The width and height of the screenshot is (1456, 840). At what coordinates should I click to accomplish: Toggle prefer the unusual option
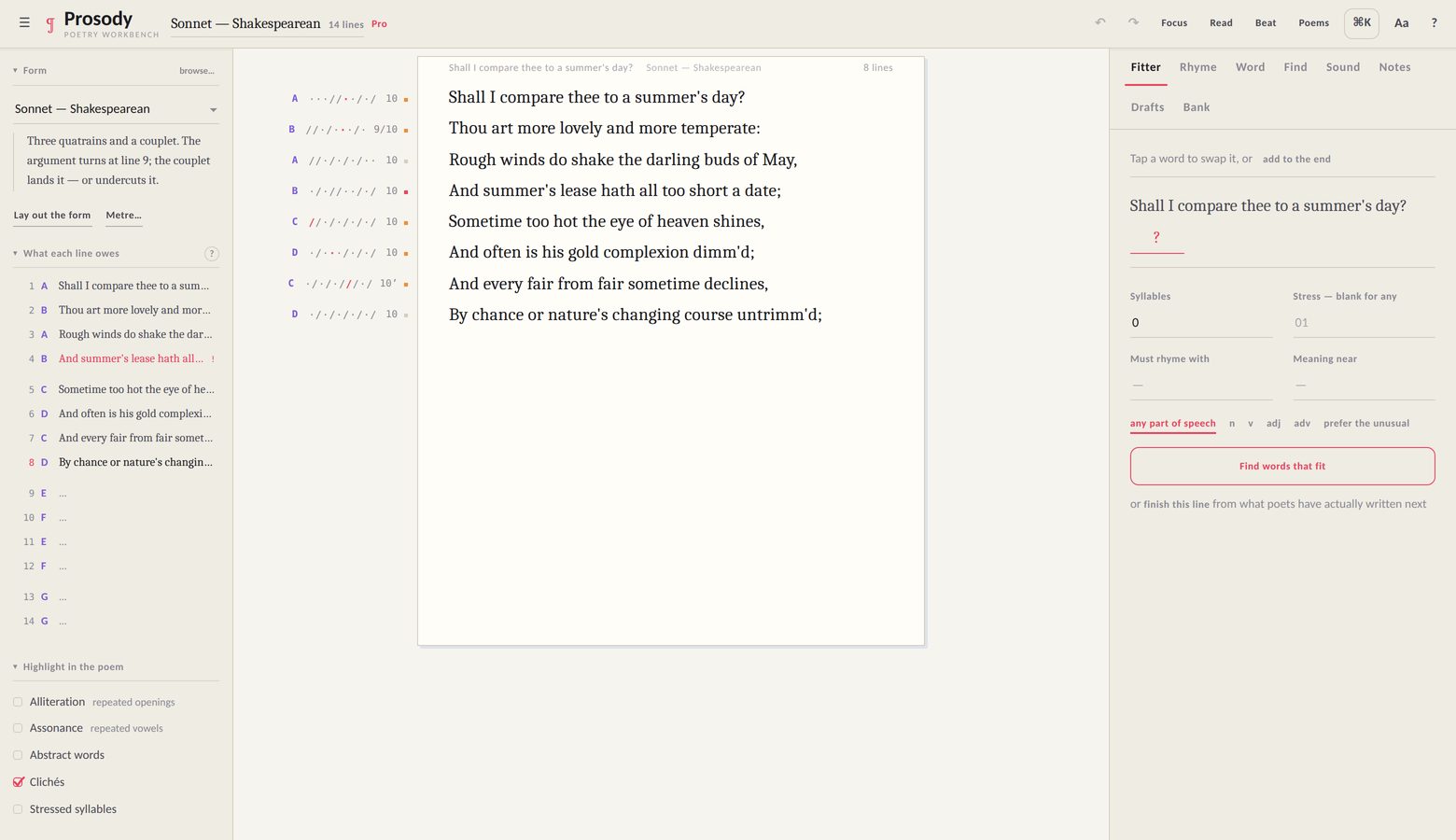point(1366,424)
